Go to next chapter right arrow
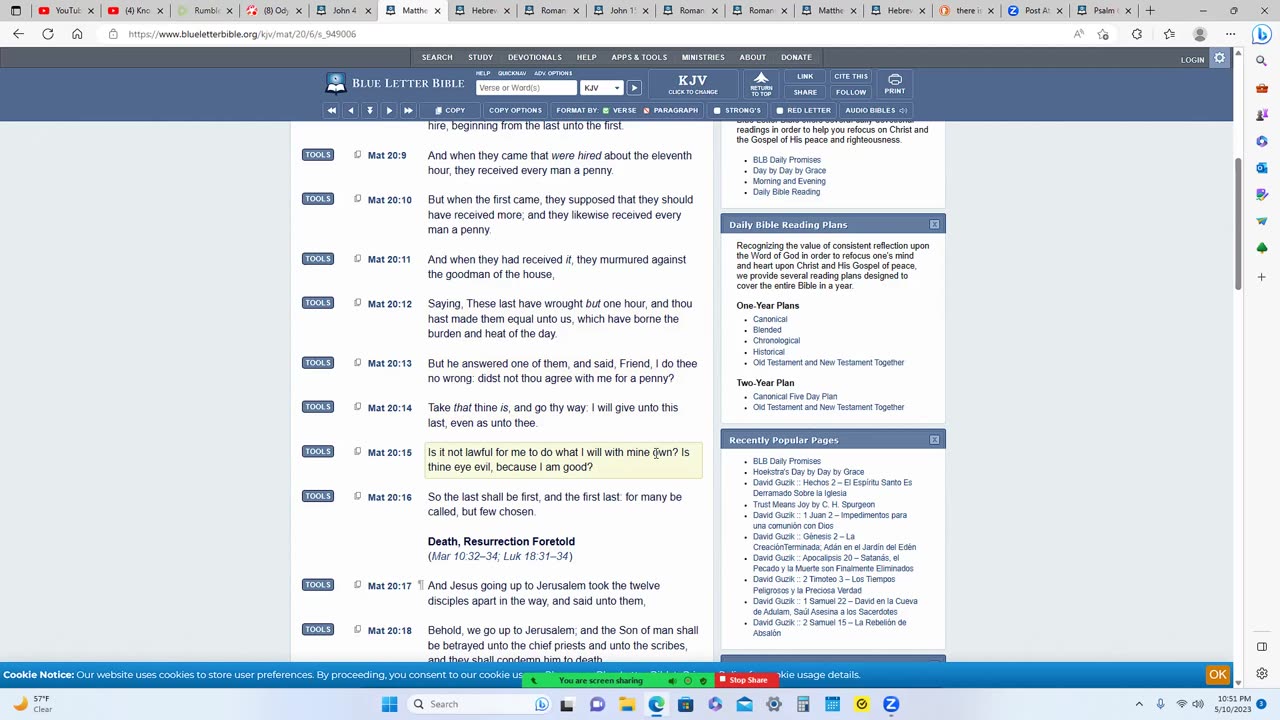The image size is (1280, 720). [x=389, y=110]
